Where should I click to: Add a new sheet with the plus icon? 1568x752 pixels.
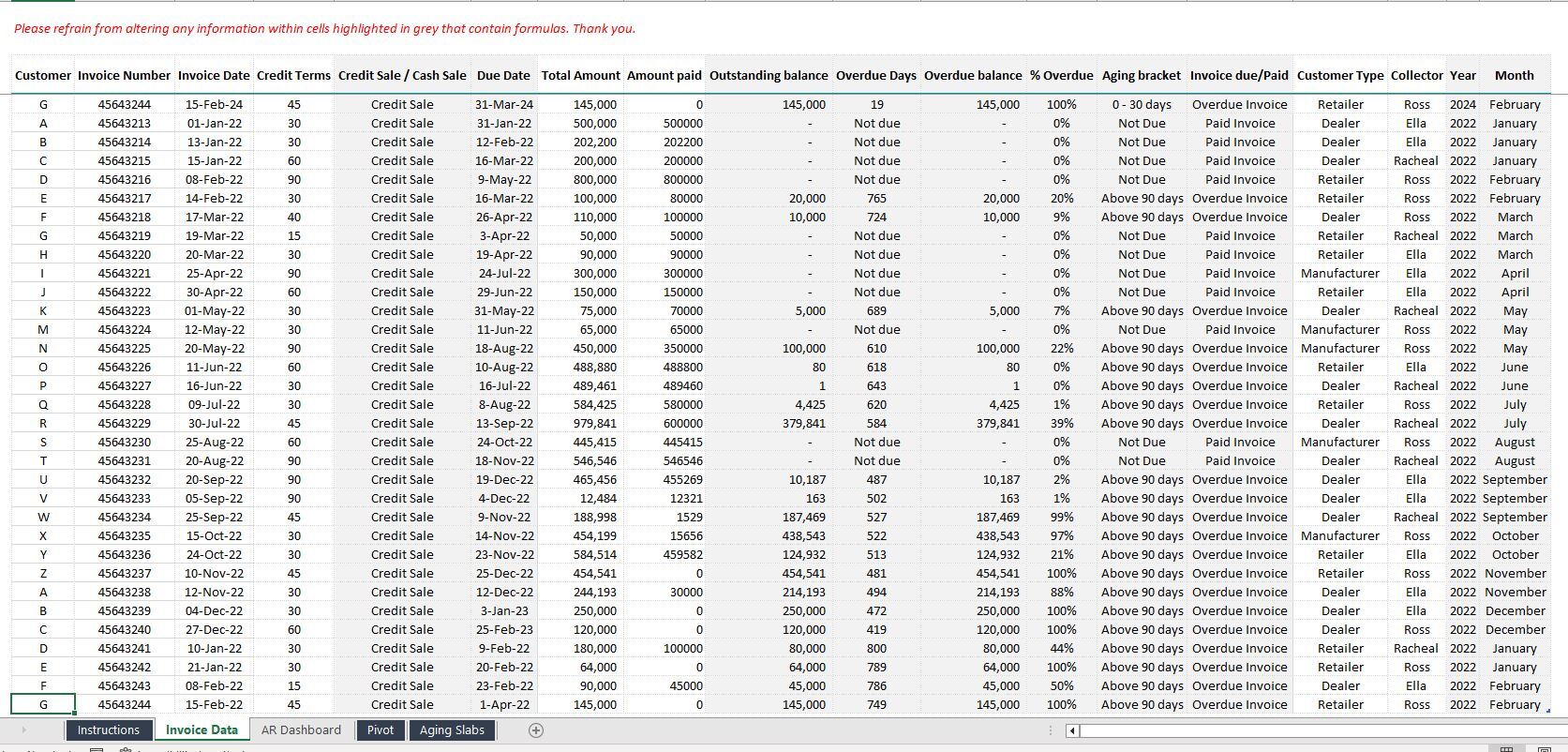(x=536, y=730)
